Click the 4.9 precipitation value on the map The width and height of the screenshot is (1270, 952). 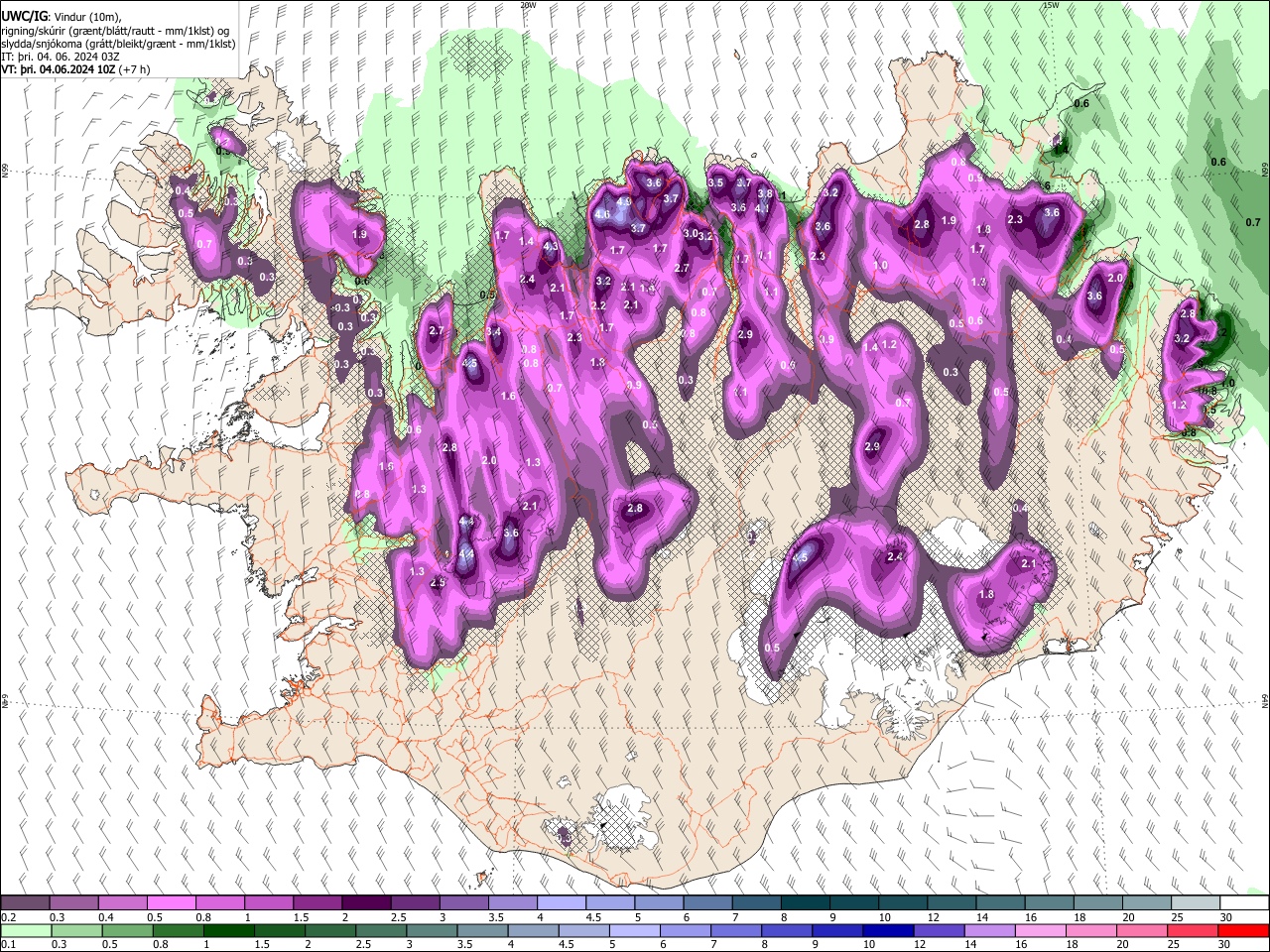[624, 200]
